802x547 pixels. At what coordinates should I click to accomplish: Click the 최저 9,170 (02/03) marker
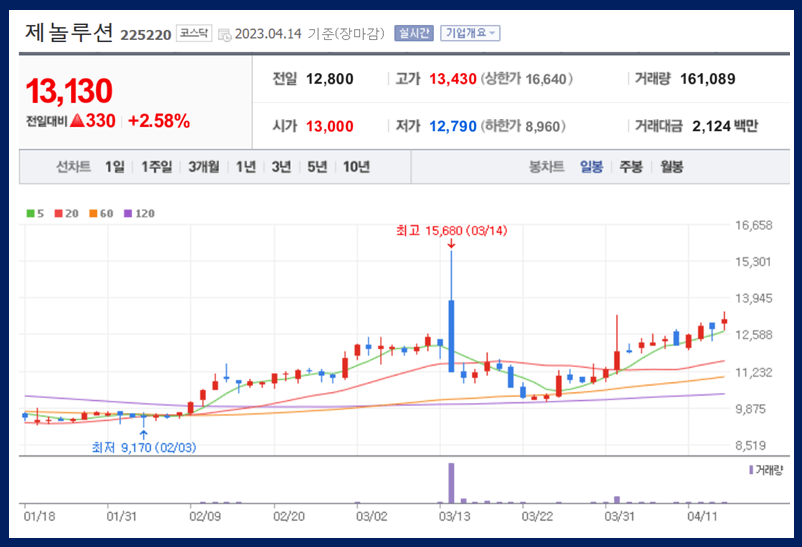(144, 448)
